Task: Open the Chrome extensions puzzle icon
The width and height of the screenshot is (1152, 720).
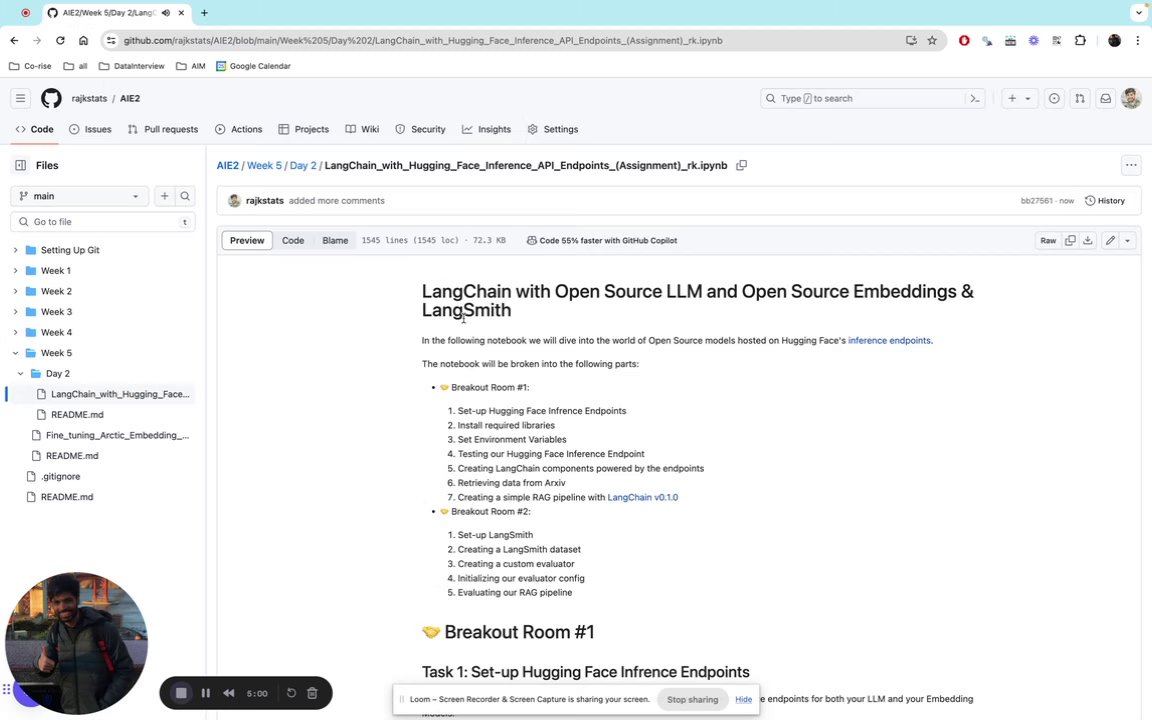Action: [x=1080, y=40]
